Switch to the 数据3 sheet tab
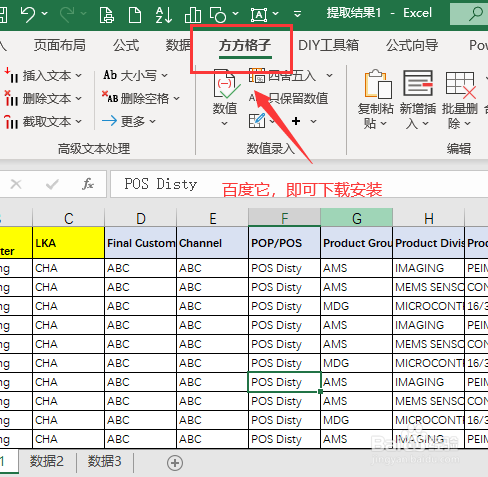The height and width of the screenshot is (477, 488). pyautogui.click(x=104, y=462)
